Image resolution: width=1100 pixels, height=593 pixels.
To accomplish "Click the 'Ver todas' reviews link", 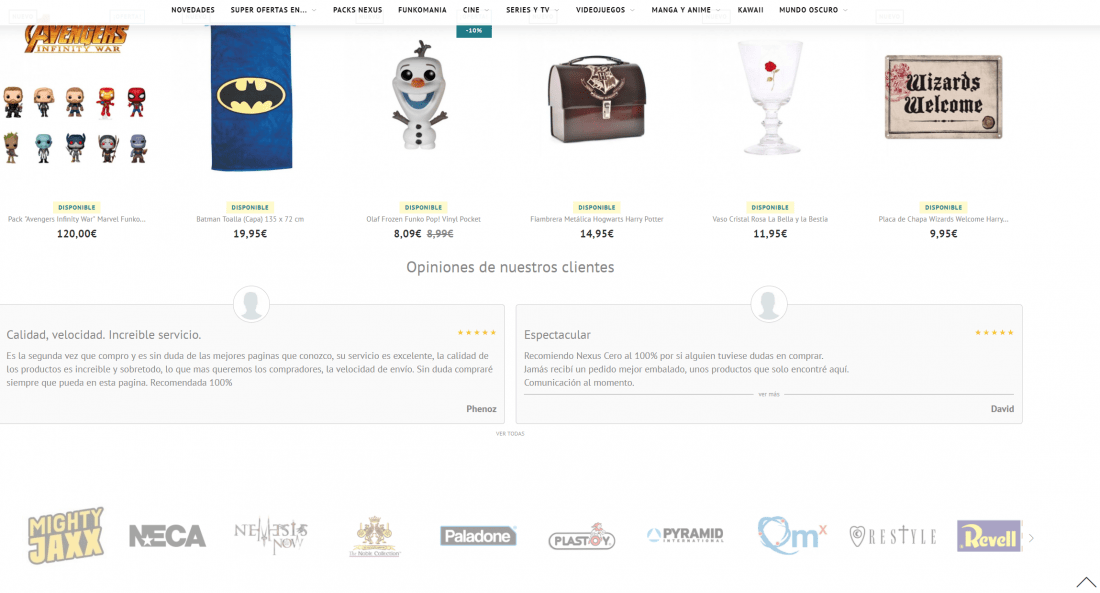I will click(x=510, y=434).
